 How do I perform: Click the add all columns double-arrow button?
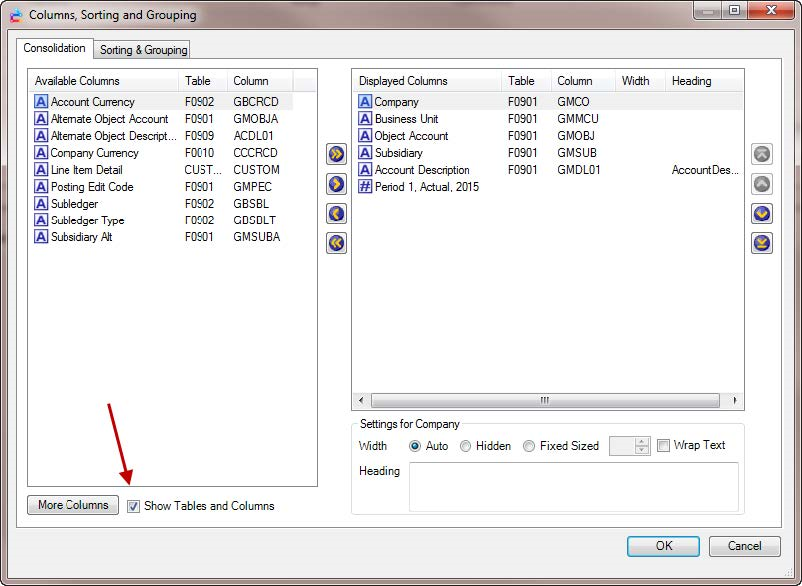(336, 154)
